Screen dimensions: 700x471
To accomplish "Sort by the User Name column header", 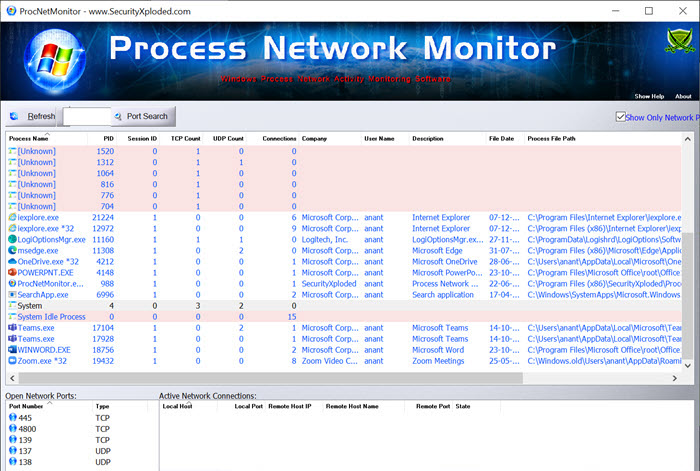I will click(379, 138).
